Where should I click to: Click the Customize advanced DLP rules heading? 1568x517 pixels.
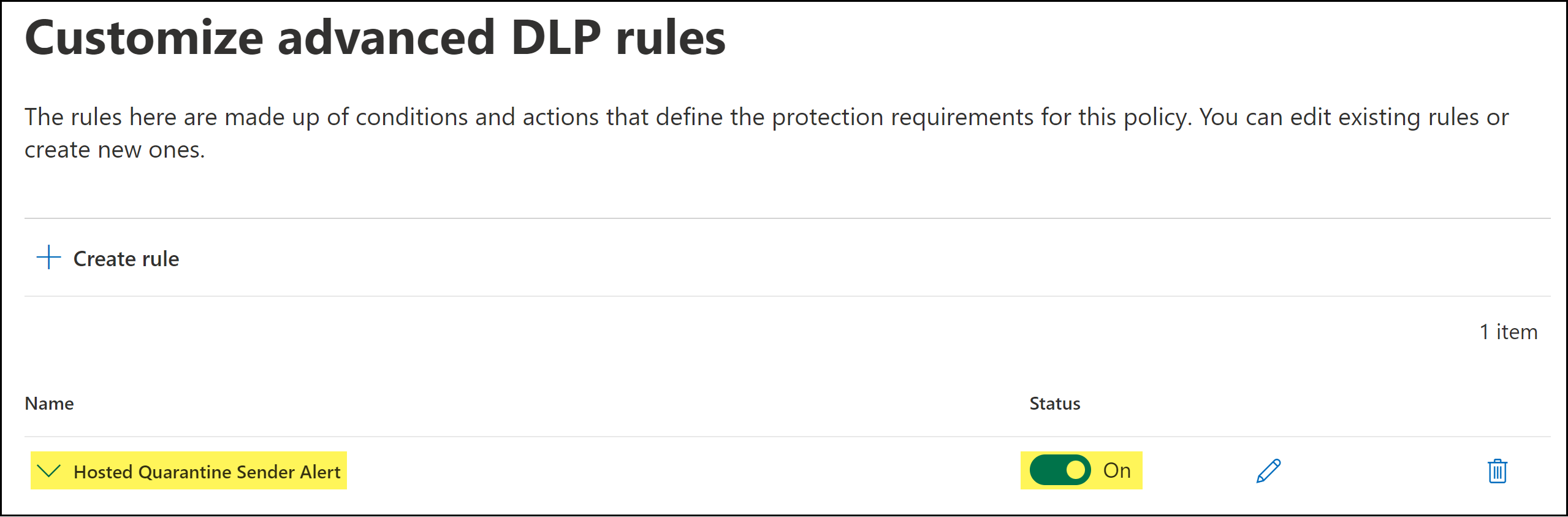pyautogui.click(x=375, y=38)
